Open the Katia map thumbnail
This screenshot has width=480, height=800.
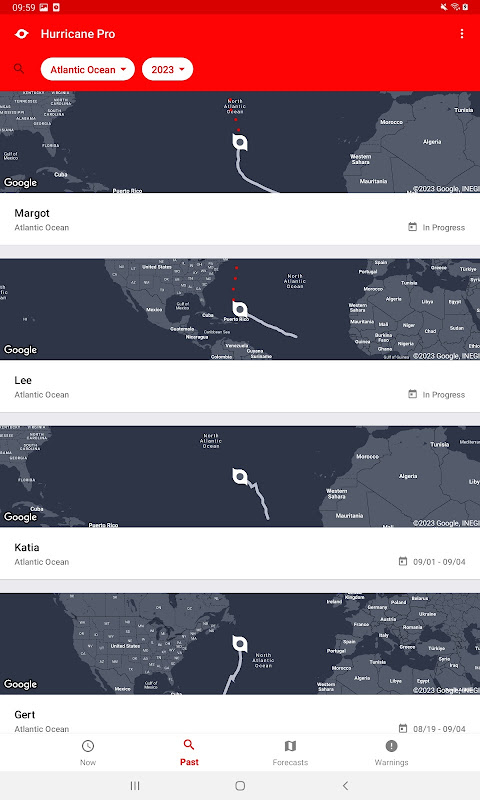(x=240, y=477)
